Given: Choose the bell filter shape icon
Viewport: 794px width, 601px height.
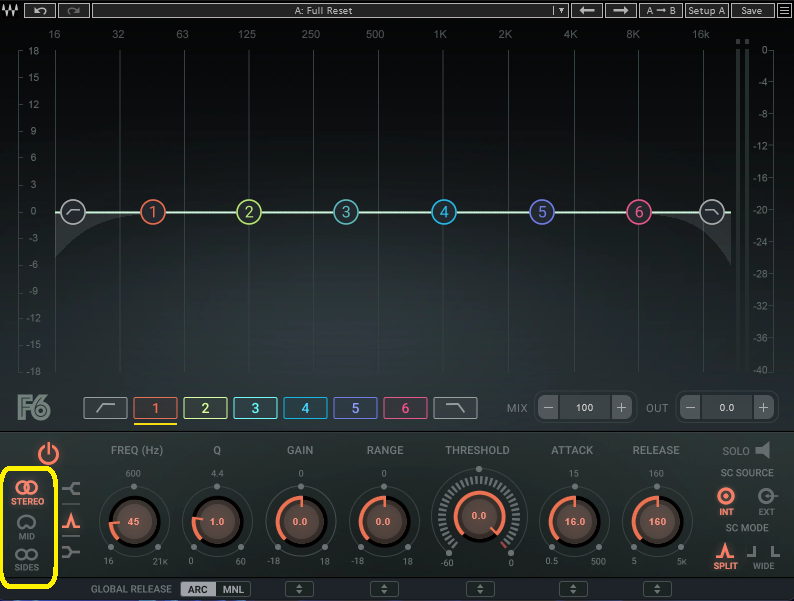Looking at the screenshot, I should coord(70,521).
